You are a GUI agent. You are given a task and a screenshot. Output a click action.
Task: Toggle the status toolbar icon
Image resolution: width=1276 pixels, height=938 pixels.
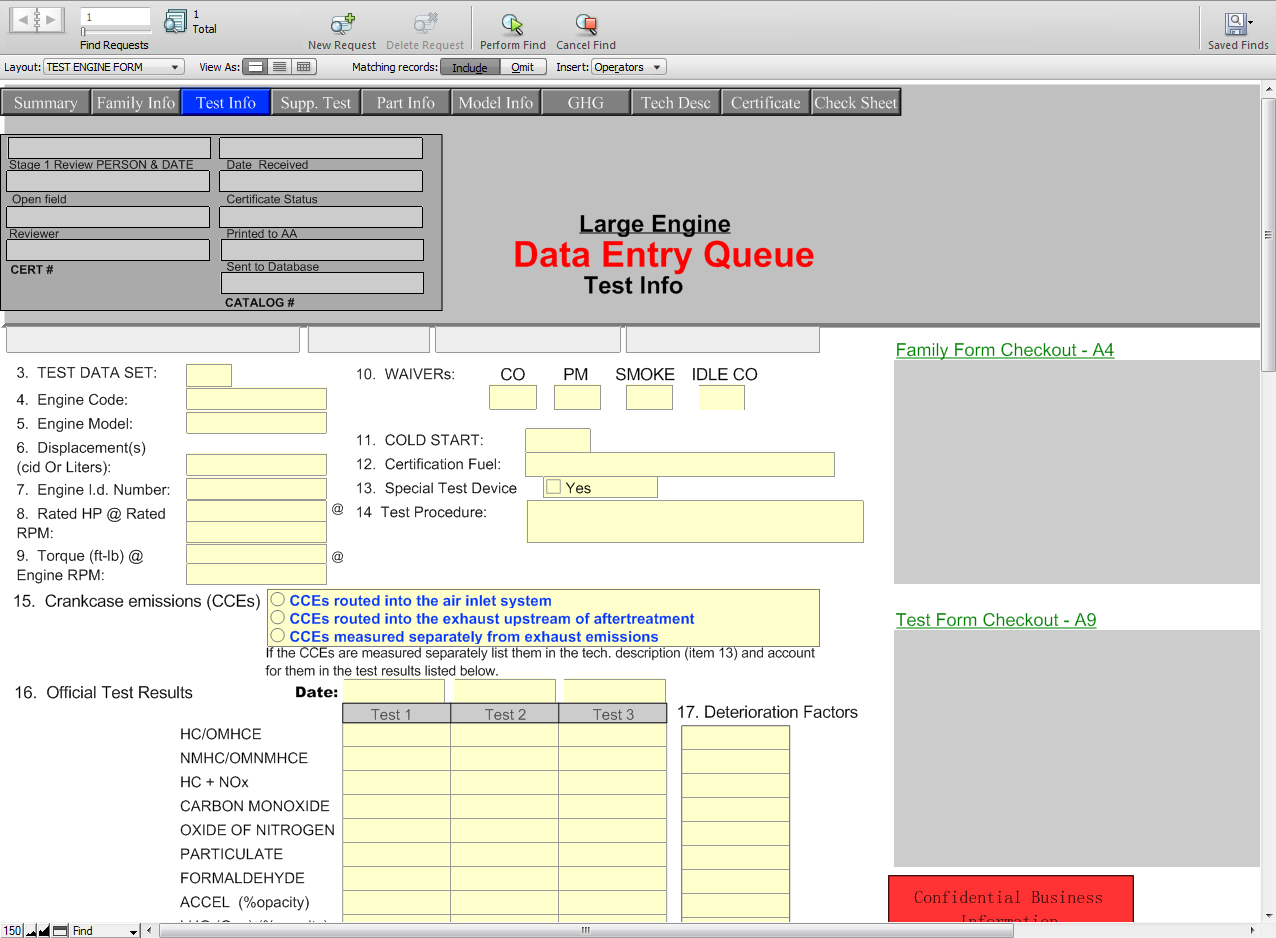[x=60, y=931]
